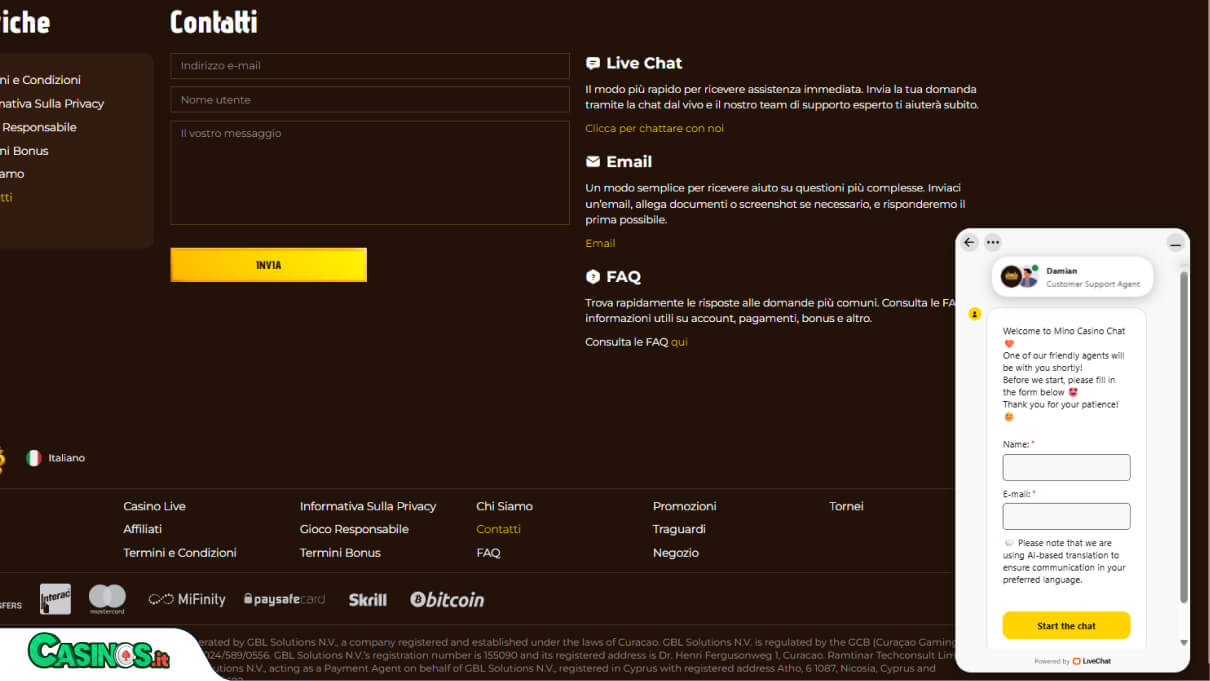Open Traguardi footer link
The height and width of the screenshot is (681, 1210).
click(x=679, y=529)
